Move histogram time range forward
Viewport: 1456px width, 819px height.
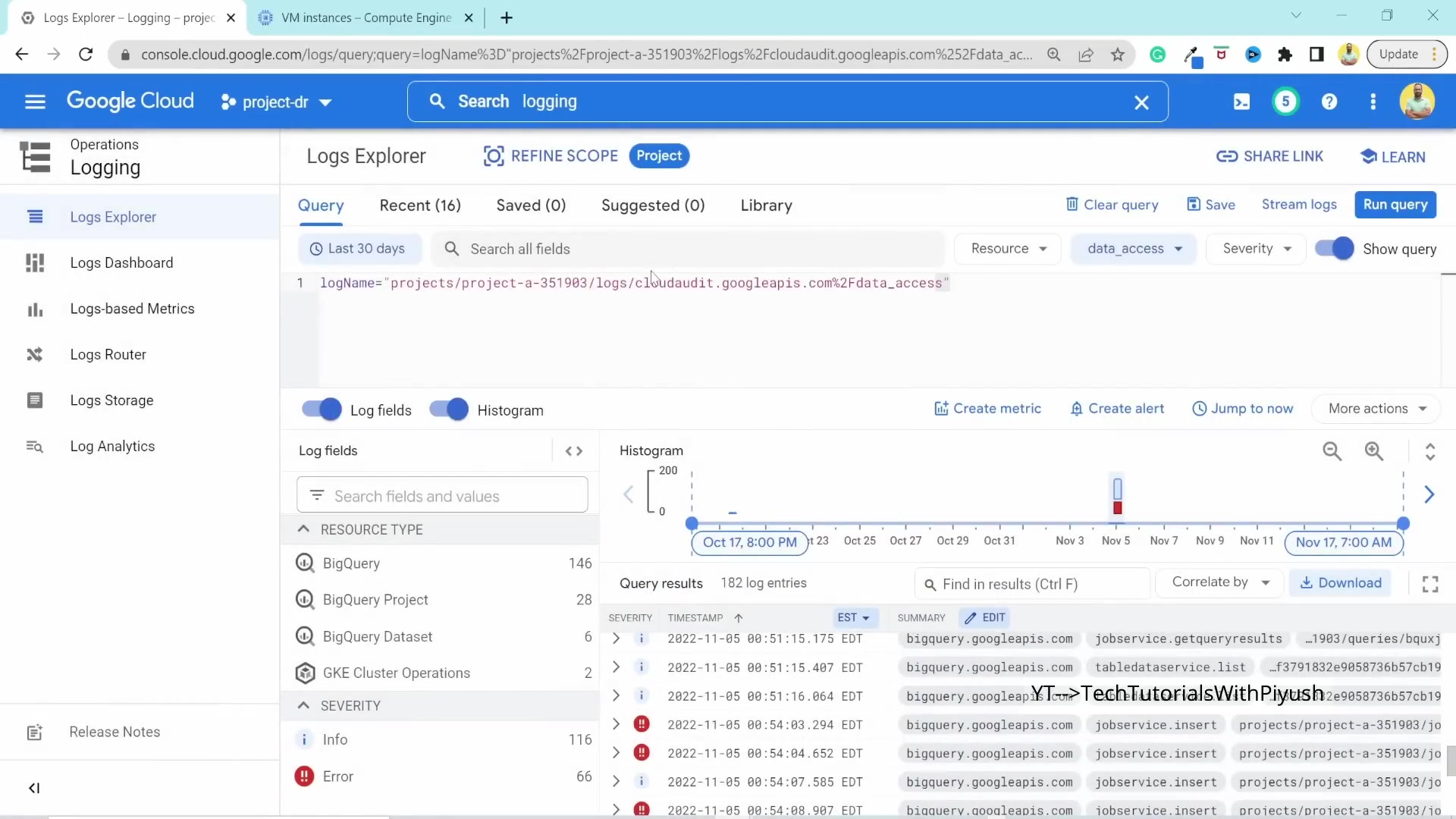point(1429,494)
